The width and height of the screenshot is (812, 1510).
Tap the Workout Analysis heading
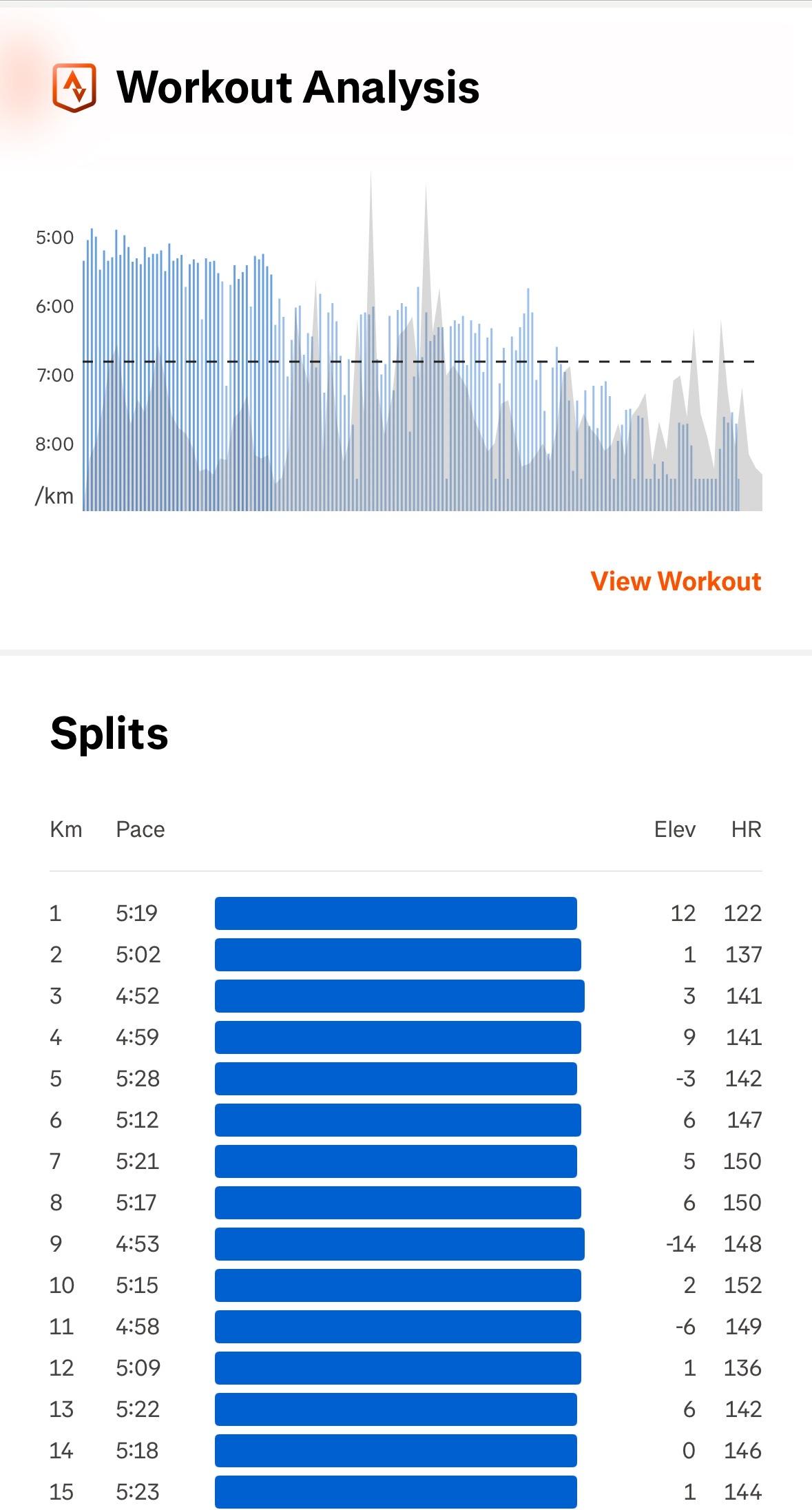click(x=298, y=87)
